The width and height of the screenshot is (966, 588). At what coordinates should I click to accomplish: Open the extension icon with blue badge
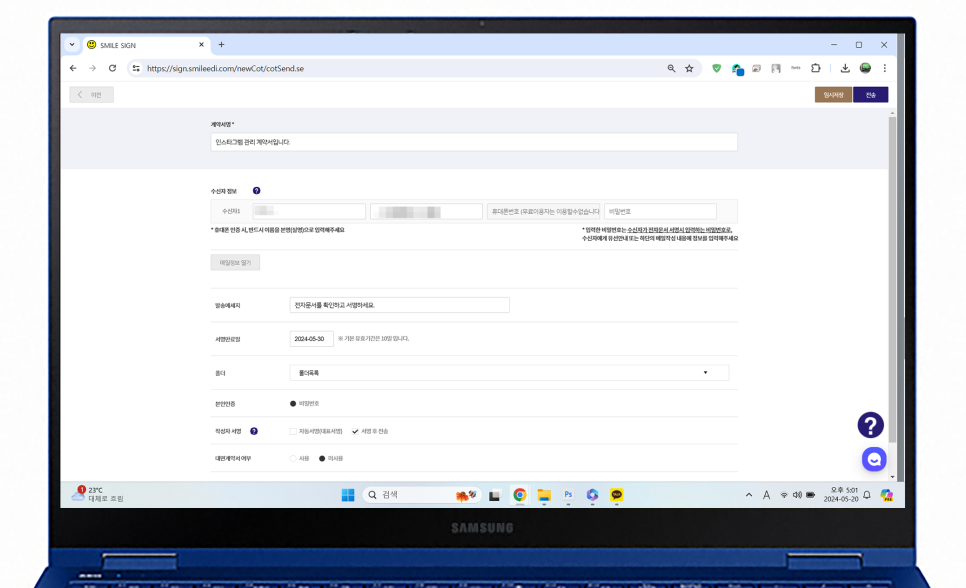coord(737,69)
